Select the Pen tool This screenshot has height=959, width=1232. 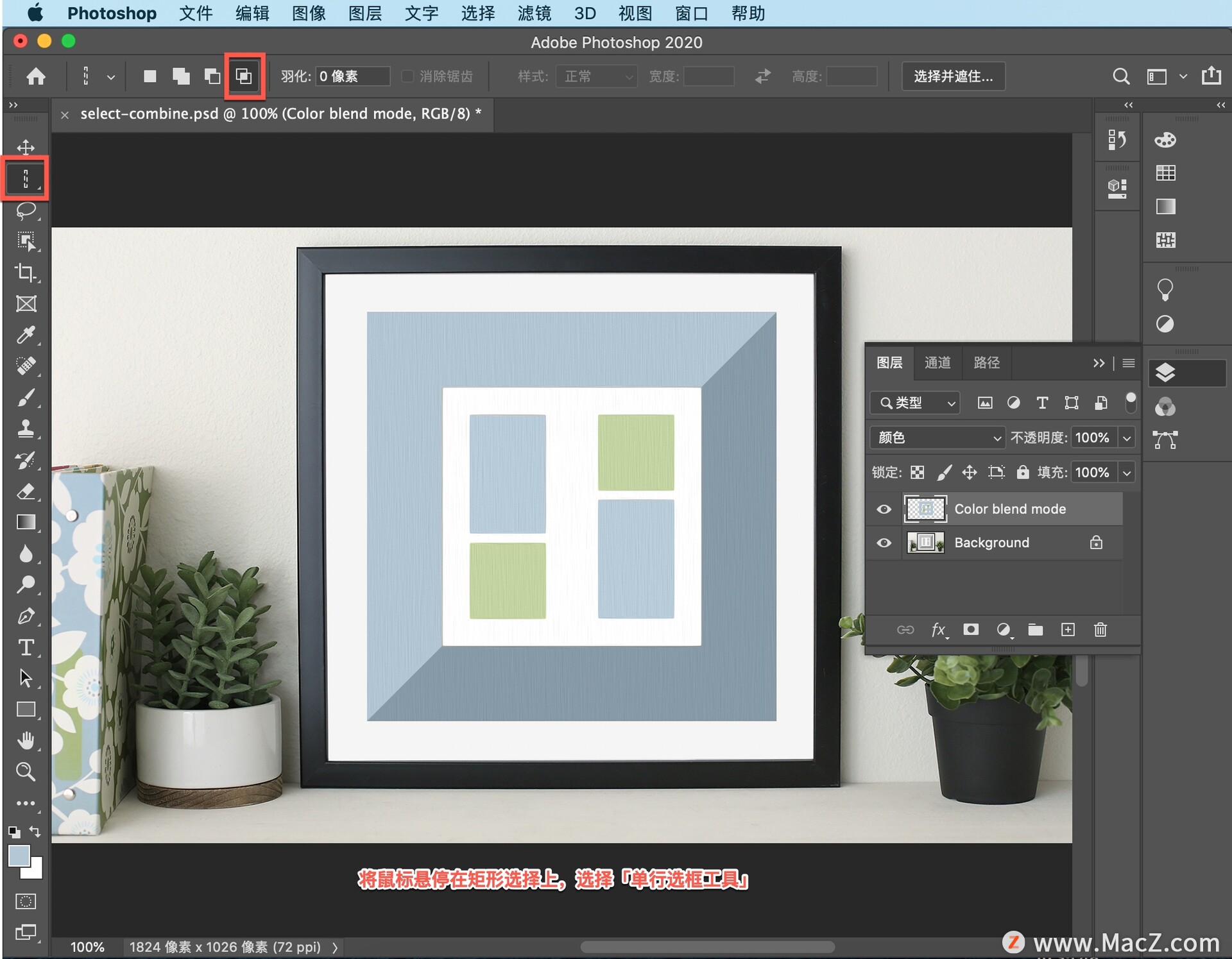26,616
